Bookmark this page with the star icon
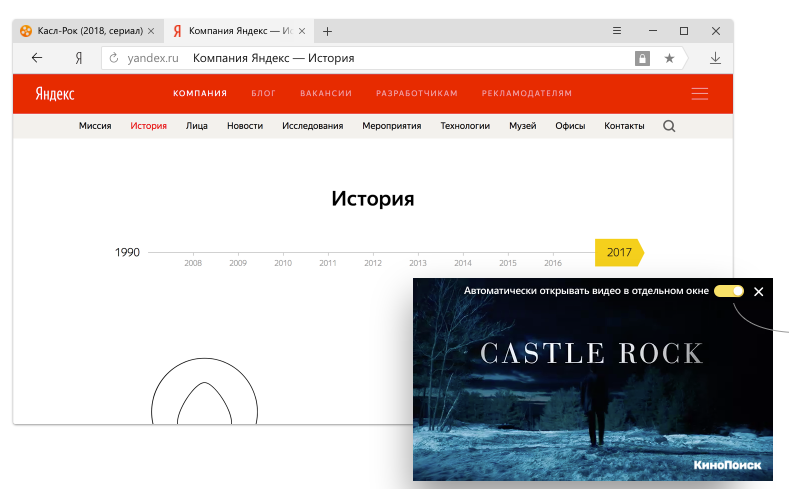Viewport: 789px width, 489px height. [x=669, y=58]
